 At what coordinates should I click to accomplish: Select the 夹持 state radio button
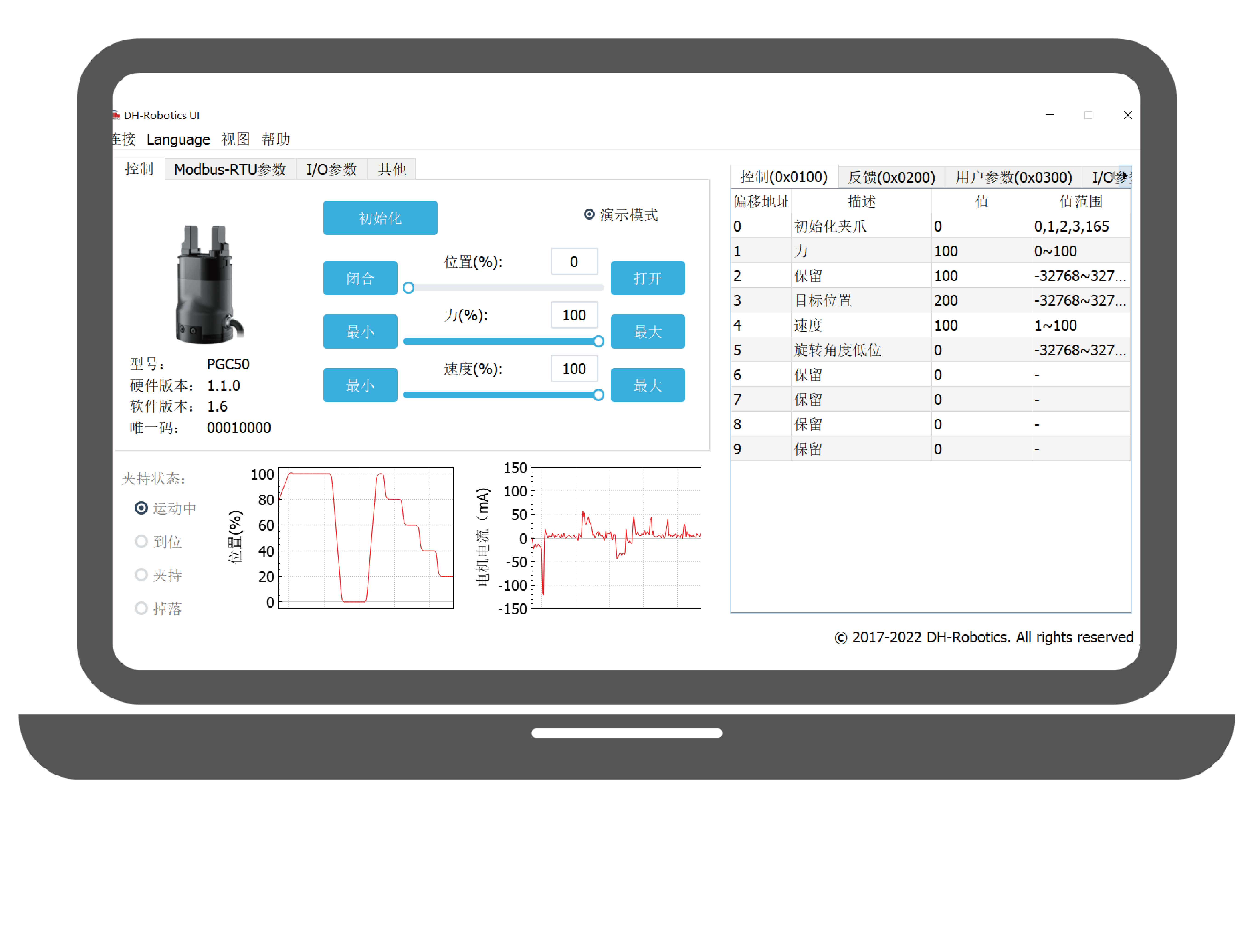141,575
